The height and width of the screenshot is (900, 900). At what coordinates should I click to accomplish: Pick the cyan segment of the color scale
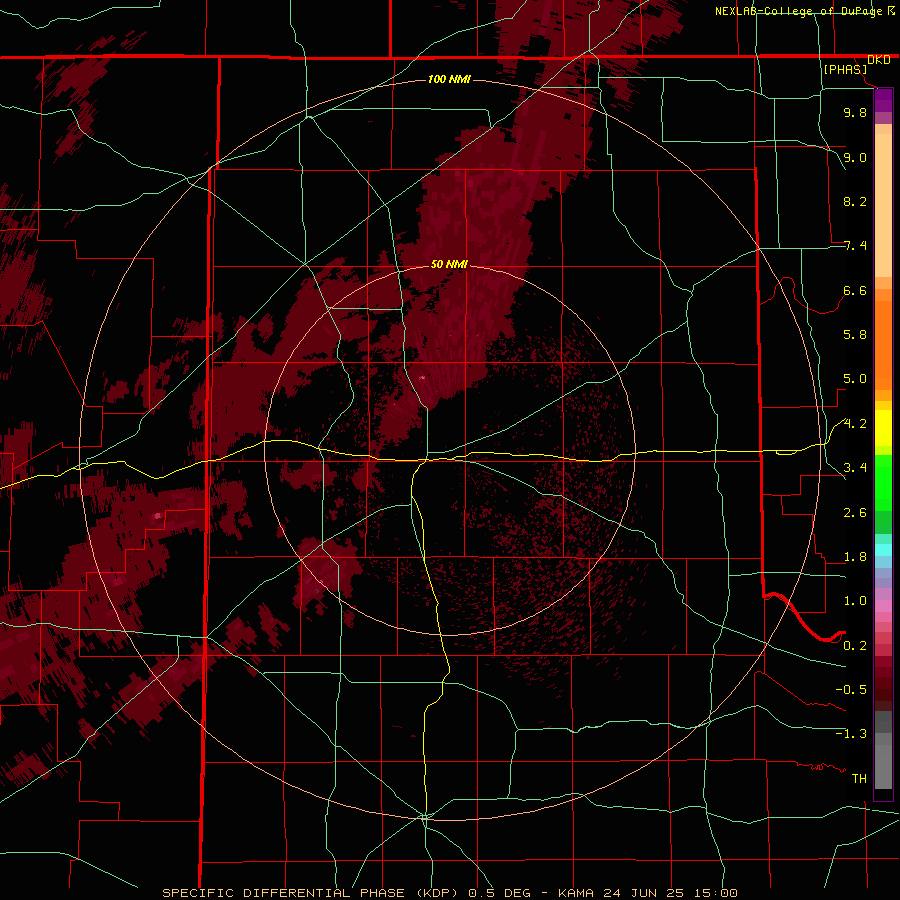tap(883, 550)
